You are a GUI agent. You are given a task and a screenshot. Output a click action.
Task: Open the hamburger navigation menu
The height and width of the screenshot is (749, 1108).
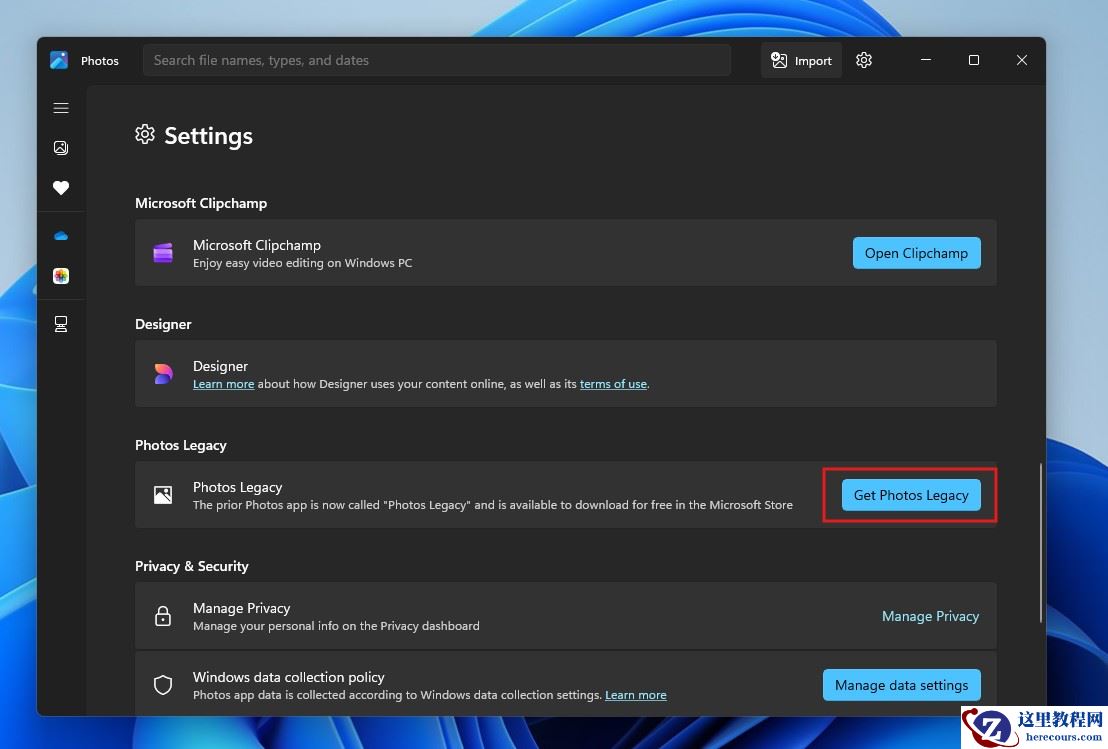(61, 108)
